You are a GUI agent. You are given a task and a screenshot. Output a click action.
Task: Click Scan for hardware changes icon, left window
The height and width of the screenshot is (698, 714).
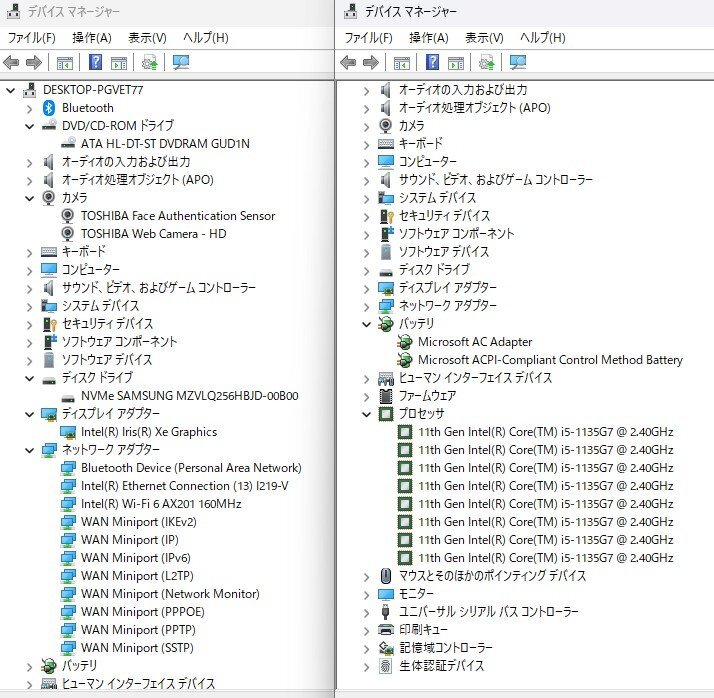click(181, 62)
